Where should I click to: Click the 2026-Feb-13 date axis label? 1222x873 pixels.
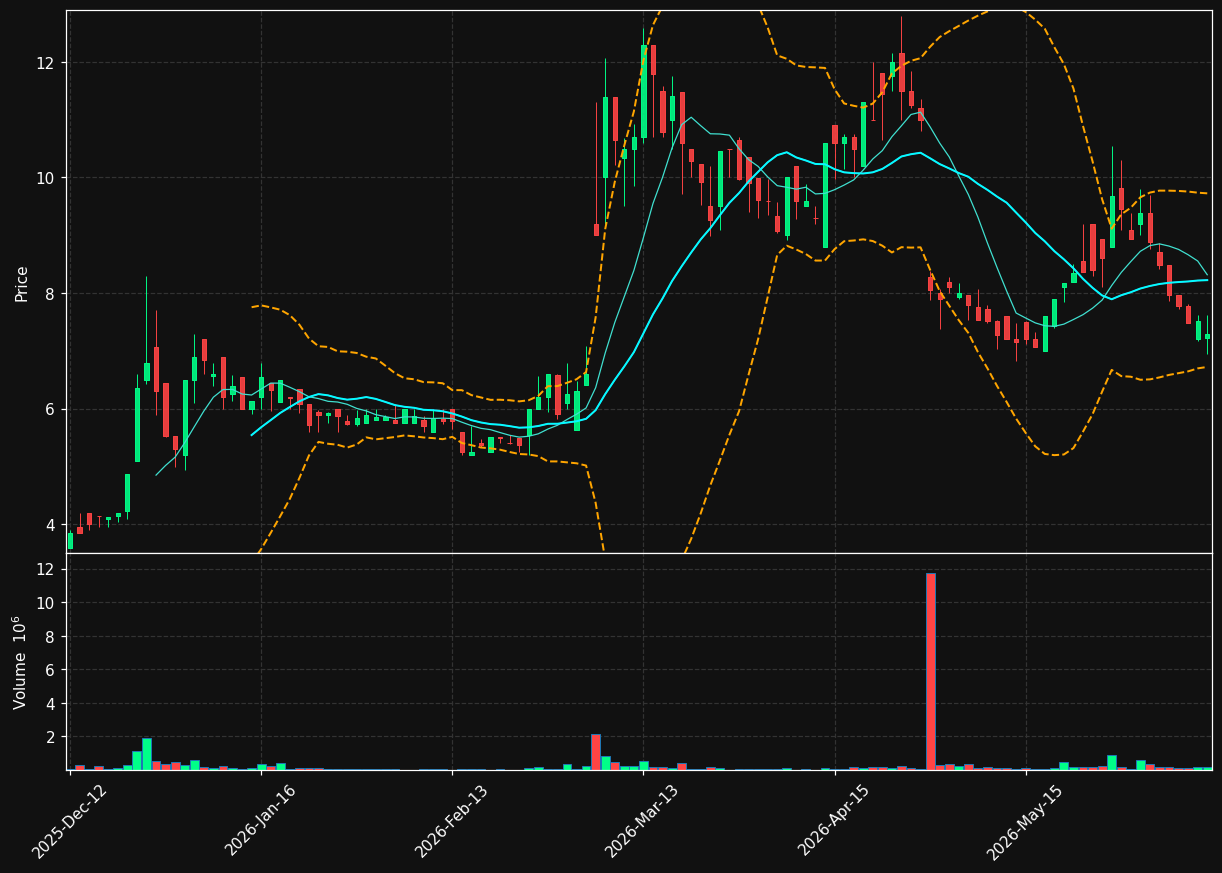click(x=452, y=821)
